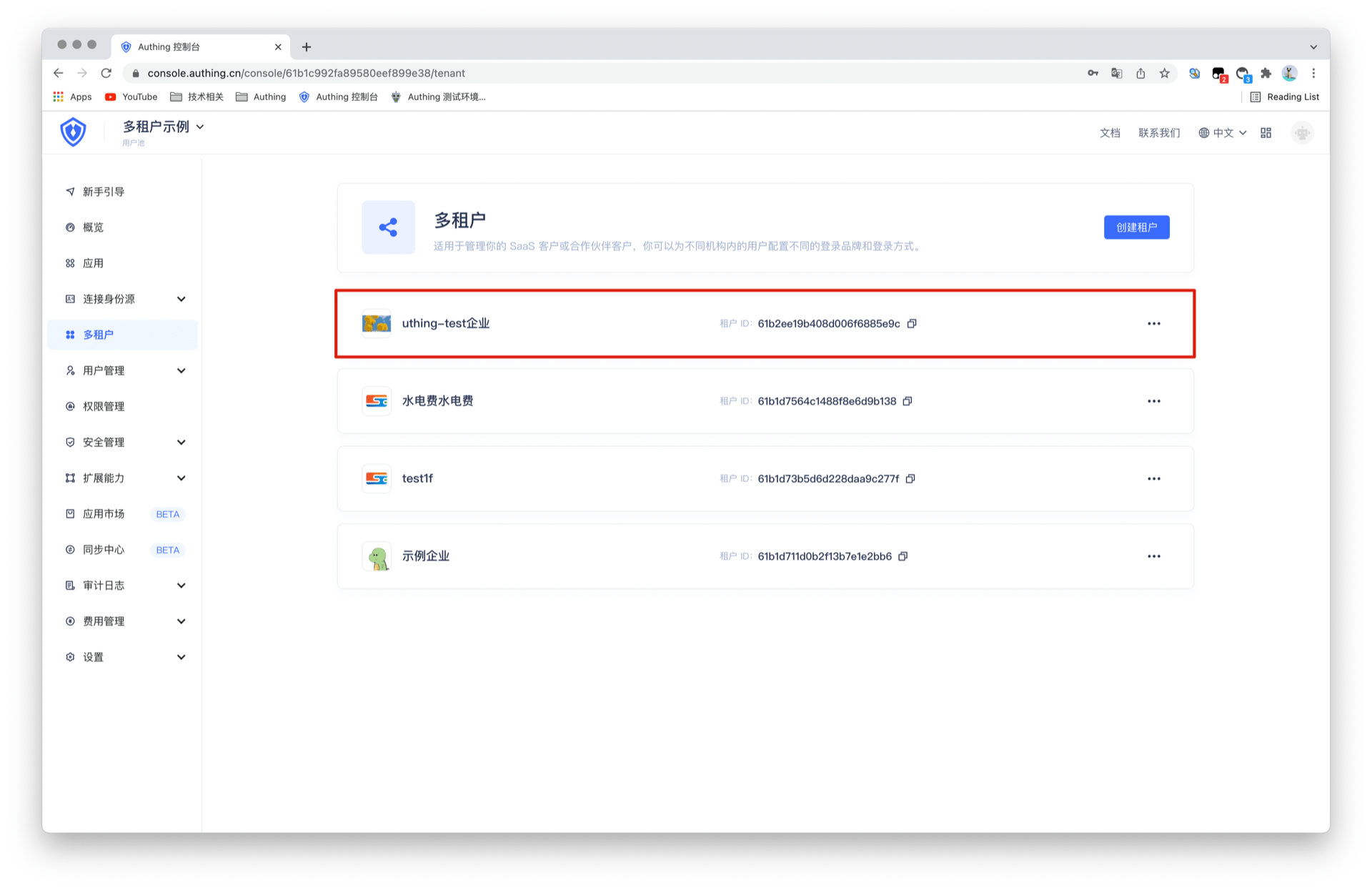Copy the test1f tenant ID
The width and height of the screenshot is (1372, 888).
pyautogui.click(x=910, y=479)
